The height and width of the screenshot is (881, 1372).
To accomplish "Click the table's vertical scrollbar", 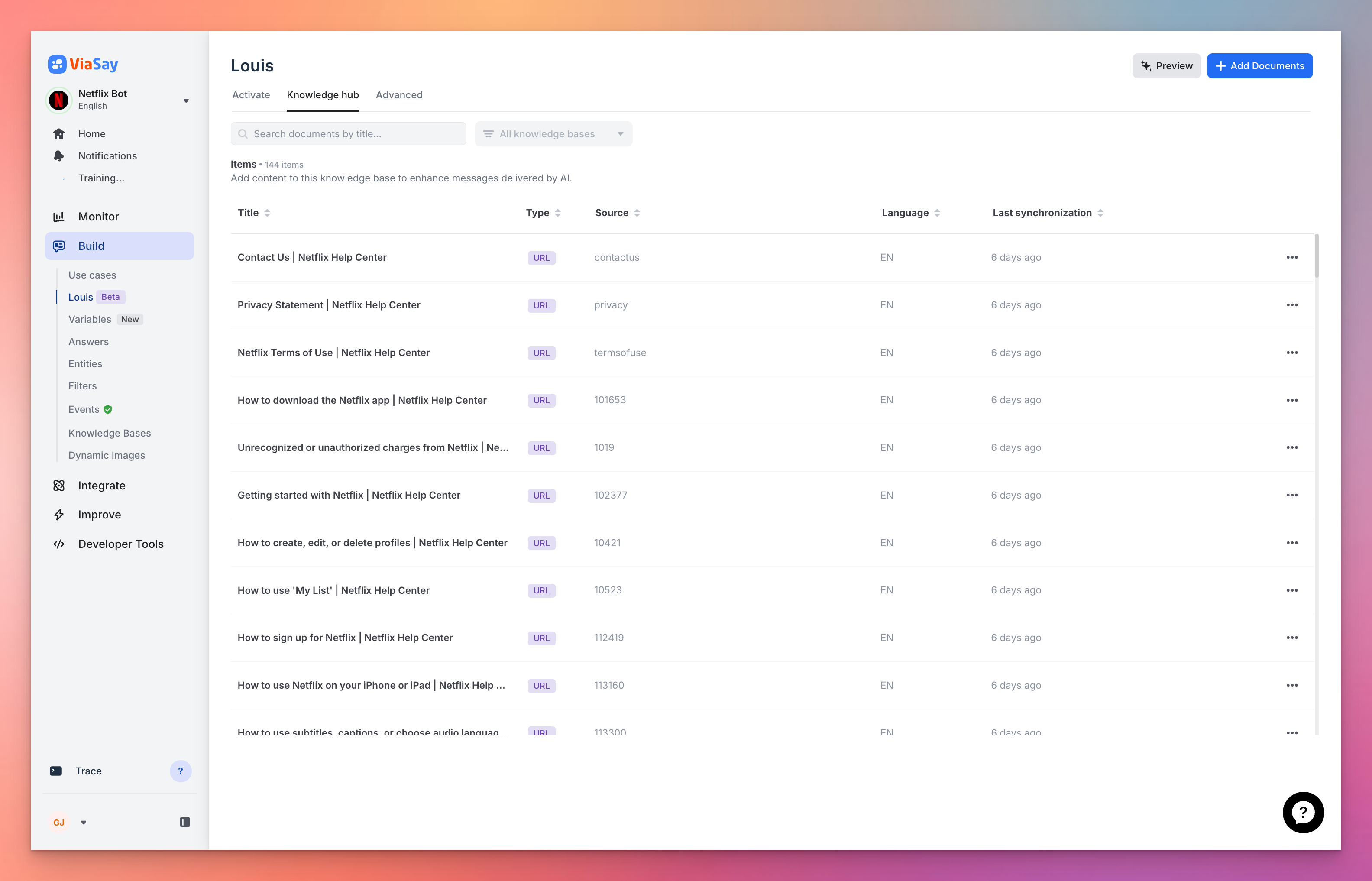I will tap(1317, 256).
